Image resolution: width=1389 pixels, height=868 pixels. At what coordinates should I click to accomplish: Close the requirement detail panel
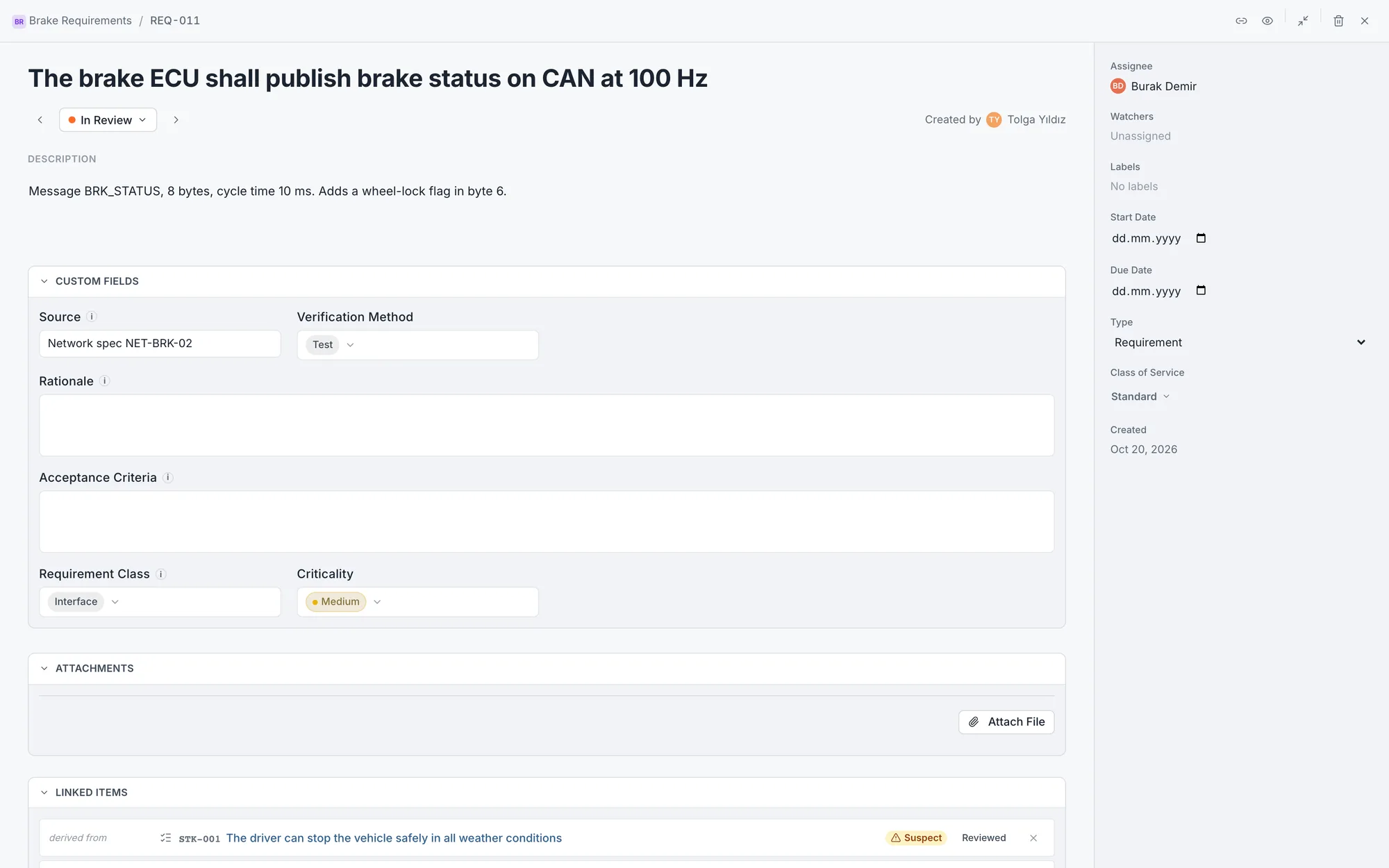[x=1365, y=21]
